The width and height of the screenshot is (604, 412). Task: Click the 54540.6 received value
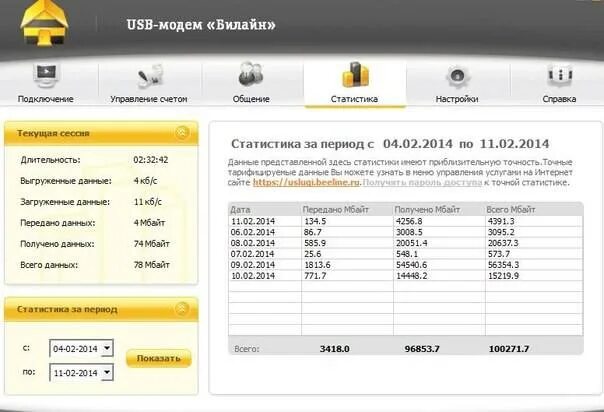tap(411, 265)
